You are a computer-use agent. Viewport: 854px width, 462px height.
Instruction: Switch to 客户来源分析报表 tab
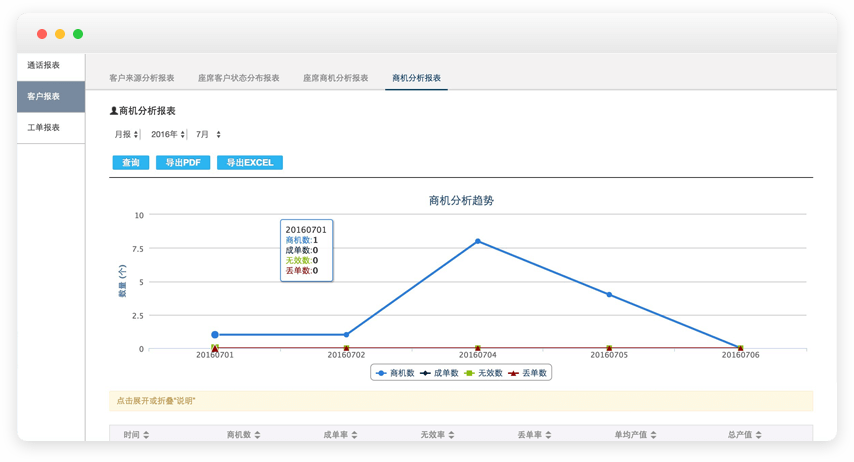click(x=142, y=78)
